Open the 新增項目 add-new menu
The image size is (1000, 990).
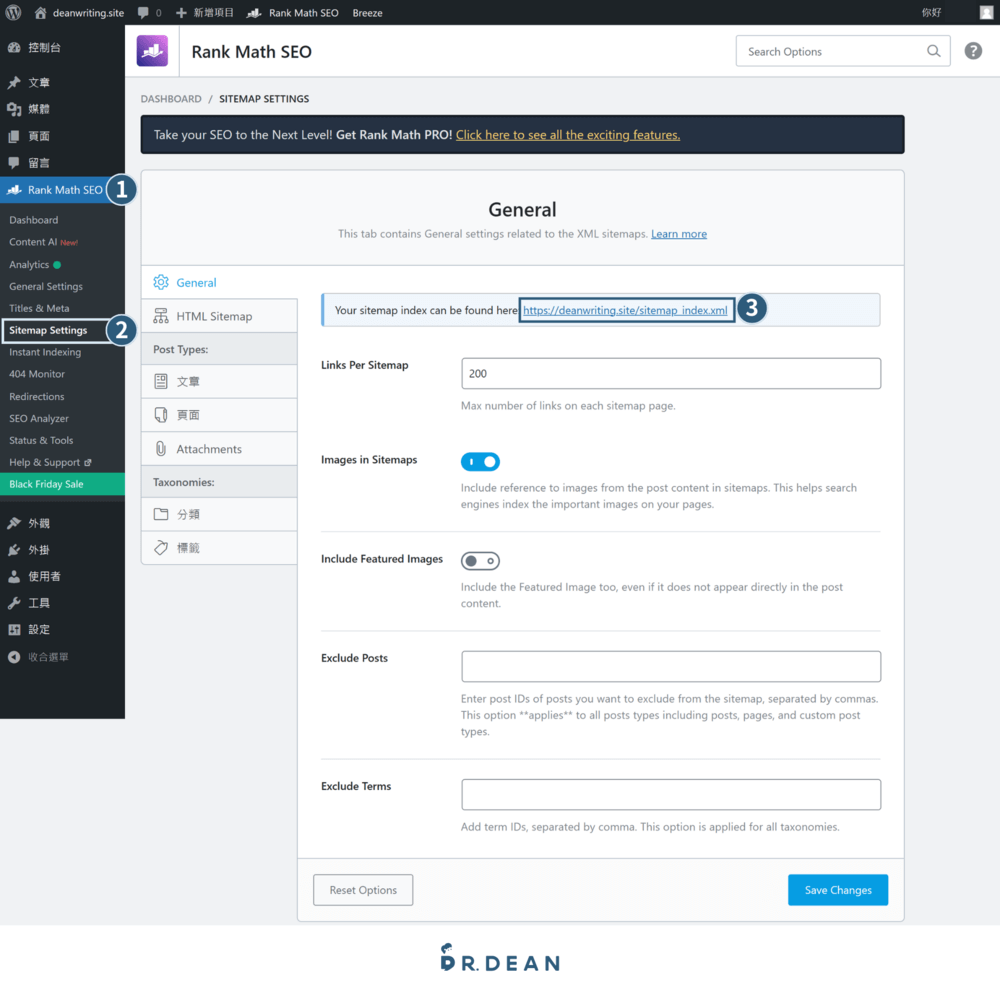[x=205, y=13]
